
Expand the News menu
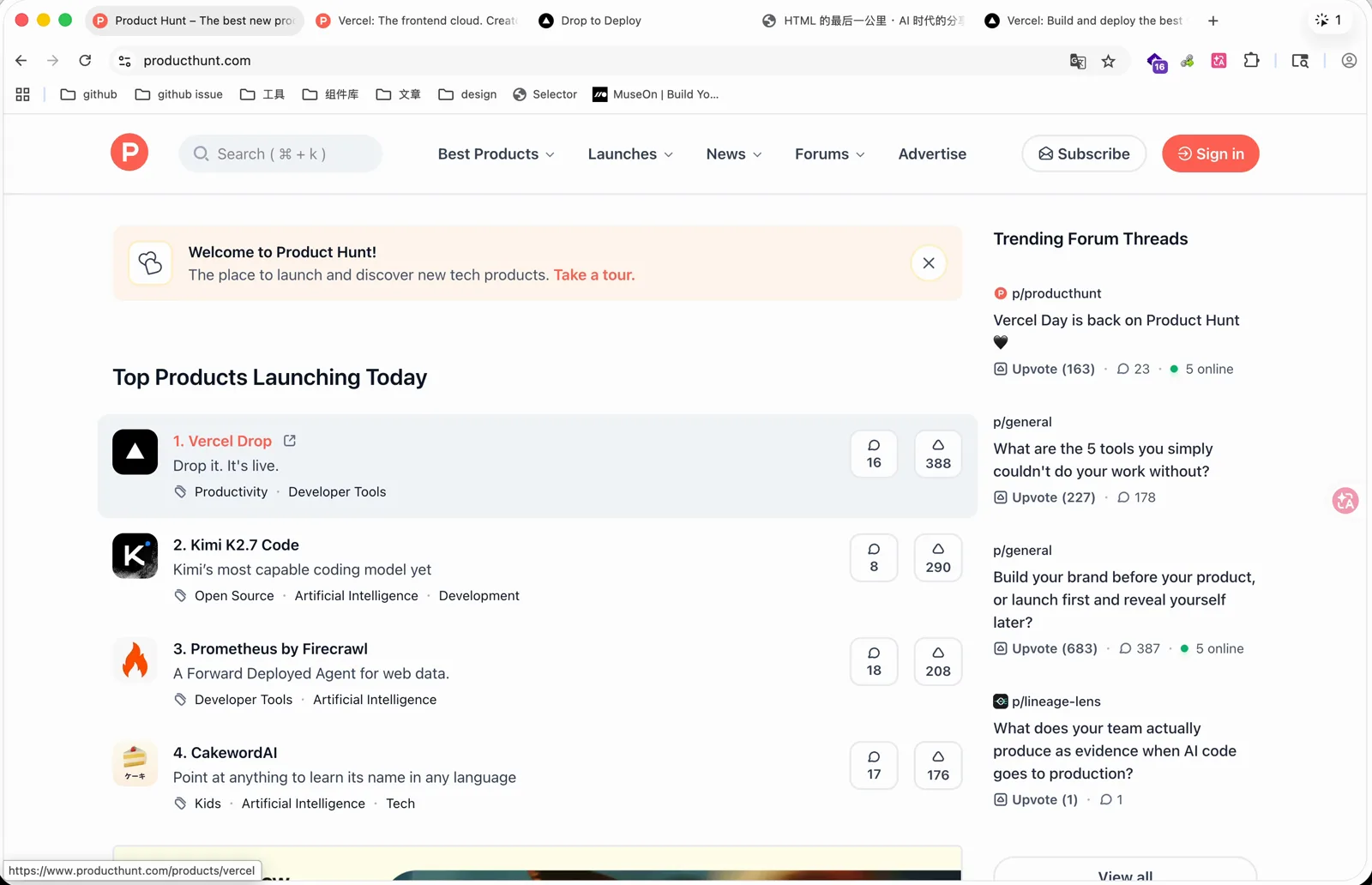point(734,154)
